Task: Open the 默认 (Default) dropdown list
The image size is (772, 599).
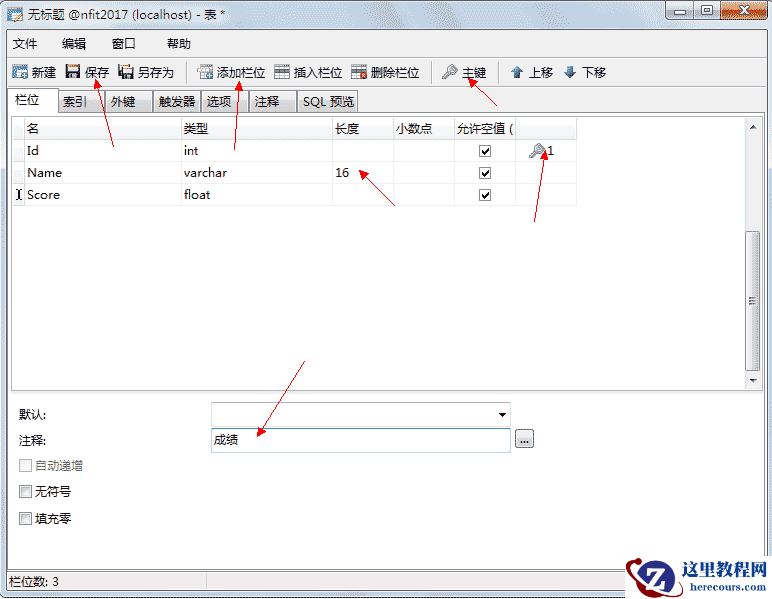Action: [502, 414]
